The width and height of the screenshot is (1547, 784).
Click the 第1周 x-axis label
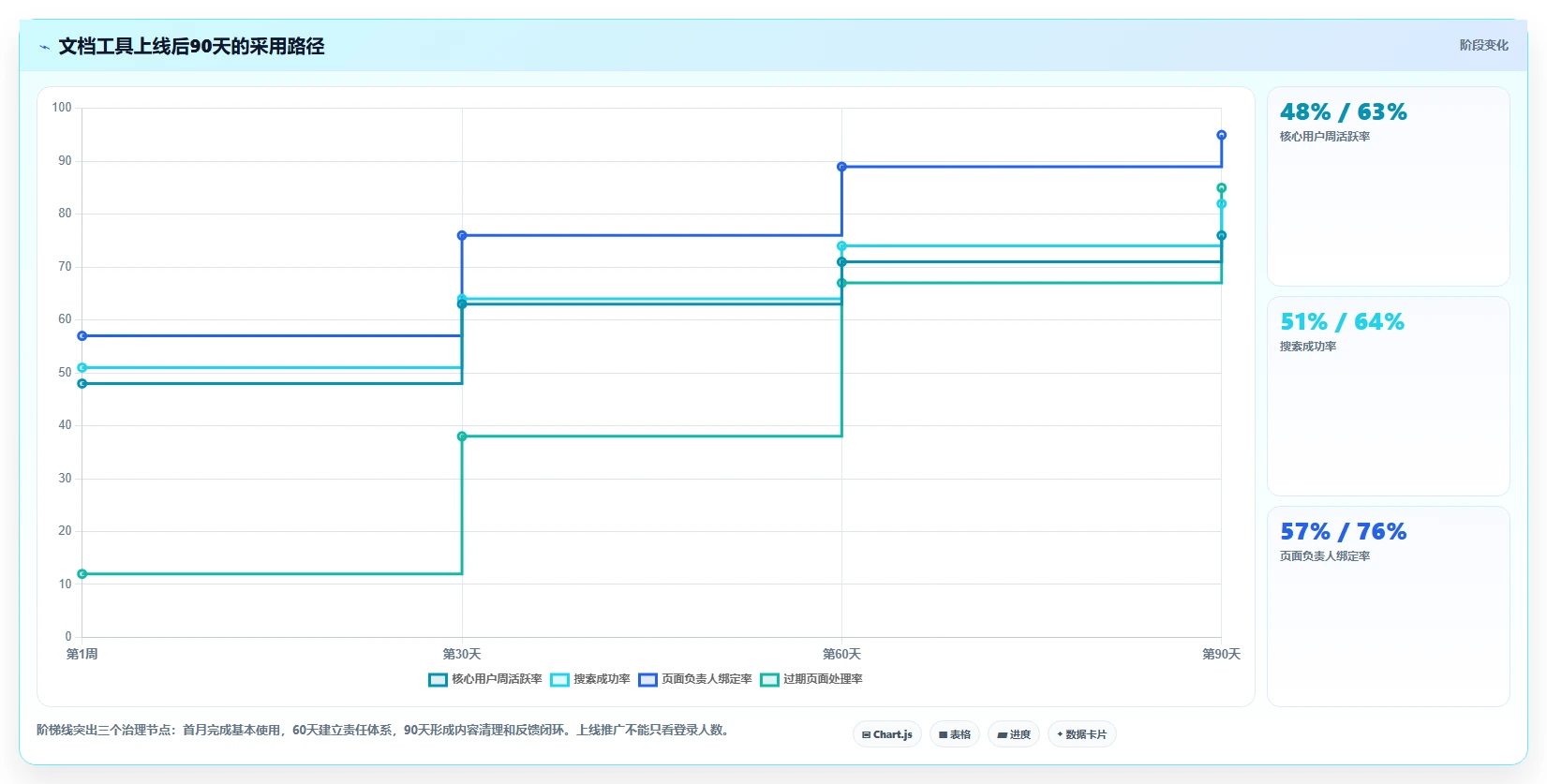pyautogui.click(x=82, y=654)
